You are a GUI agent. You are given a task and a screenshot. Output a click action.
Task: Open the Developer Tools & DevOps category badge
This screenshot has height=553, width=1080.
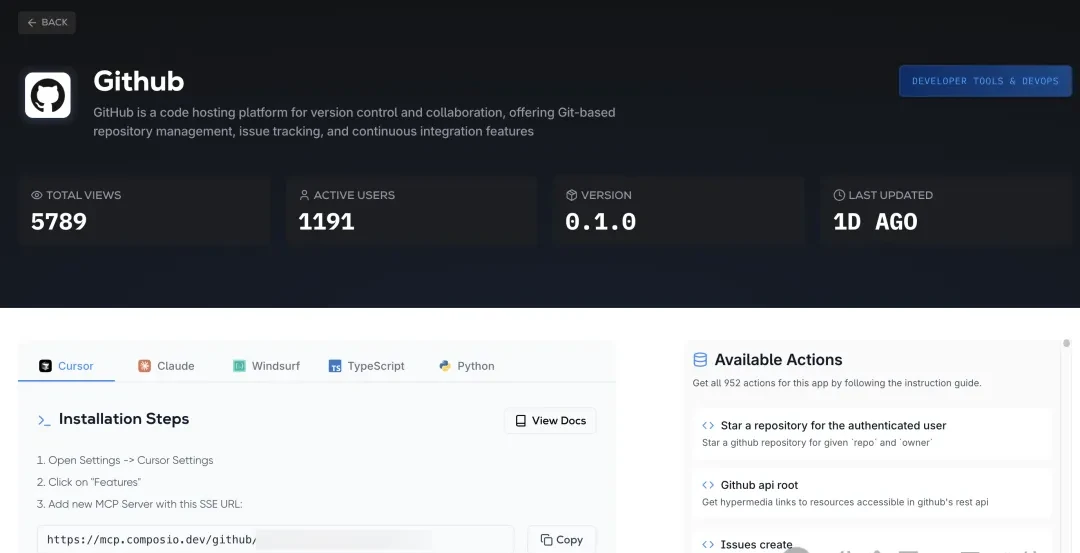click(985, 81)
